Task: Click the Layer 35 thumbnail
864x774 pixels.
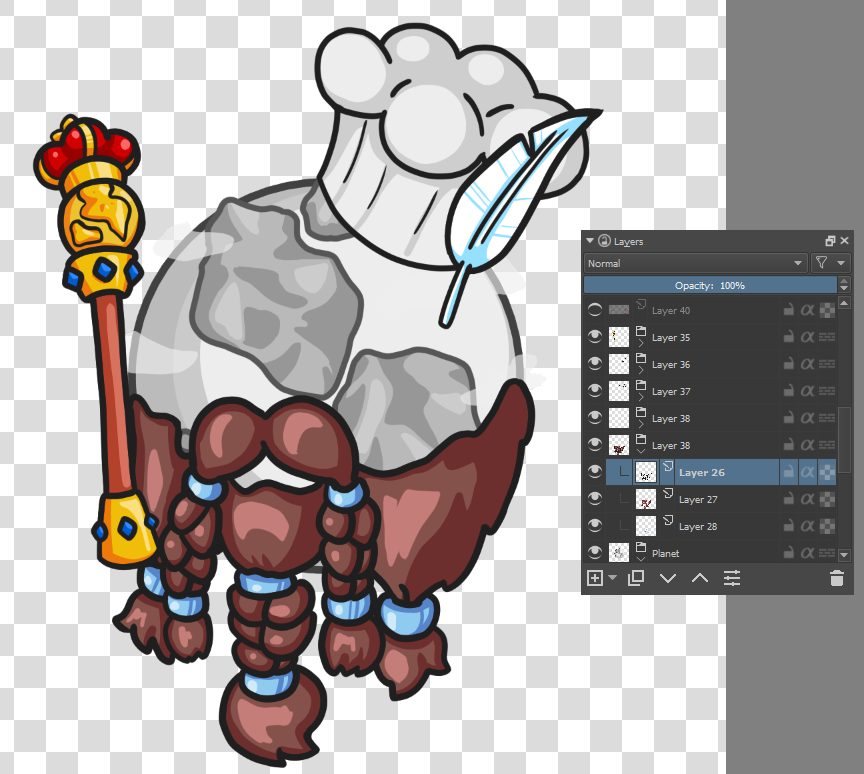Action: tap(619, 337)
